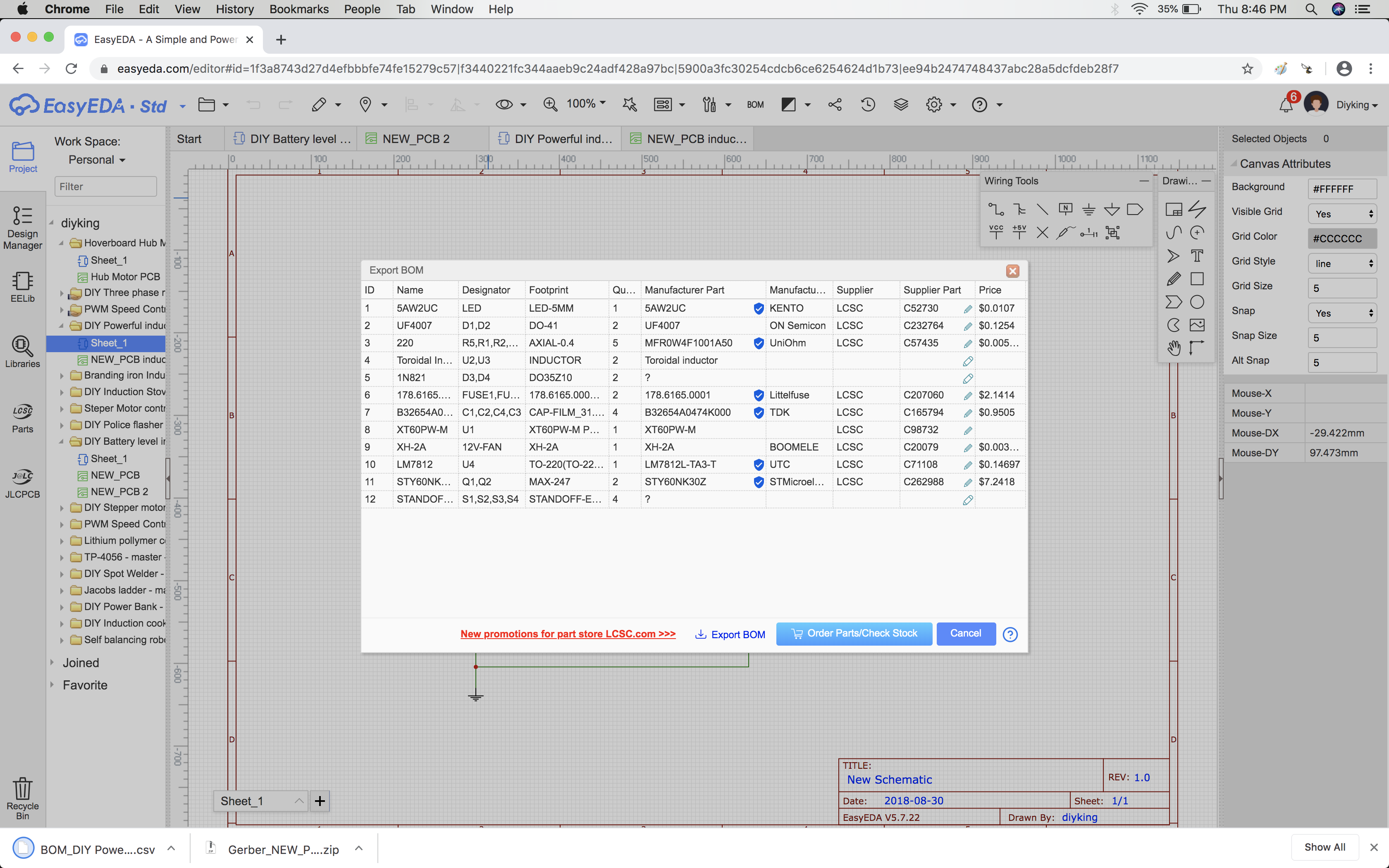Edit supplier part C52730 pencil icon
The height and width of the screenshot is (868, 1389).
tap(968, 309)
